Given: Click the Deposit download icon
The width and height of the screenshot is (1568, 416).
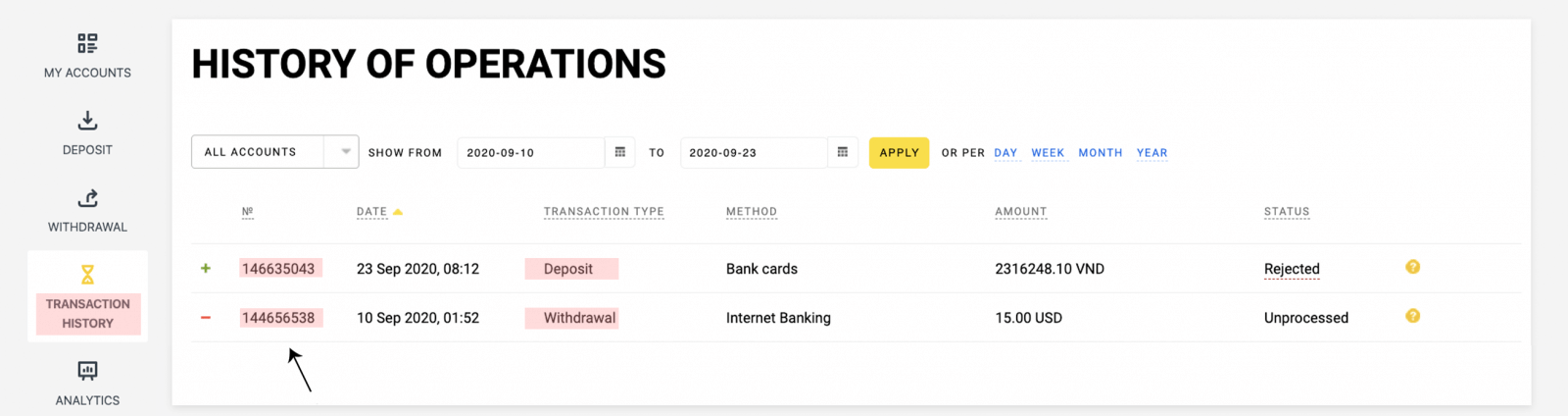Looking at the screenshot, I should pyautogui.click(x=87, y=121).
